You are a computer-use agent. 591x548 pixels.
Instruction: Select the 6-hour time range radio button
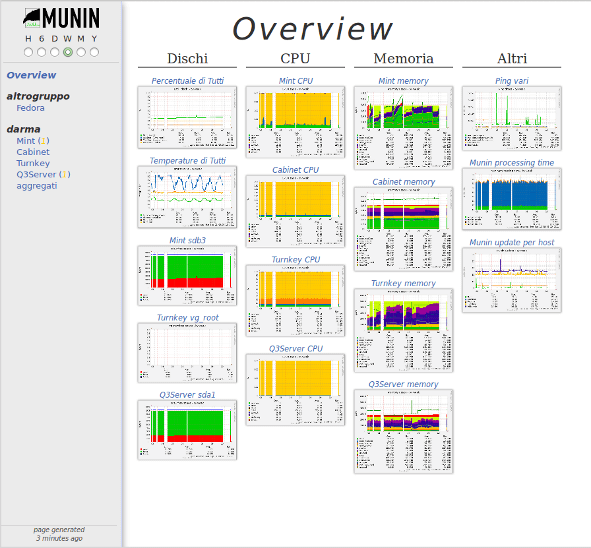41,52
